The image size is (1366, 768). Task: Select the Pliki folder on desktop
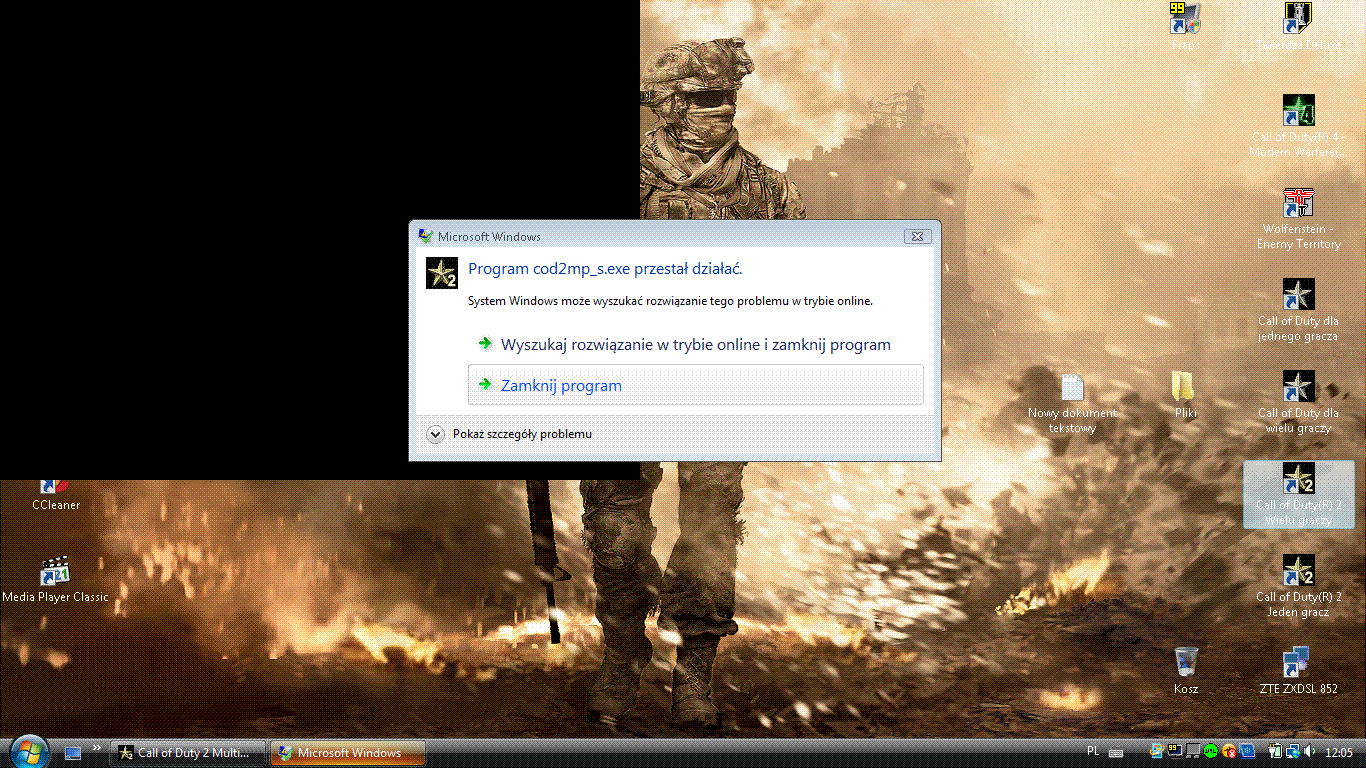[1185, 387]
